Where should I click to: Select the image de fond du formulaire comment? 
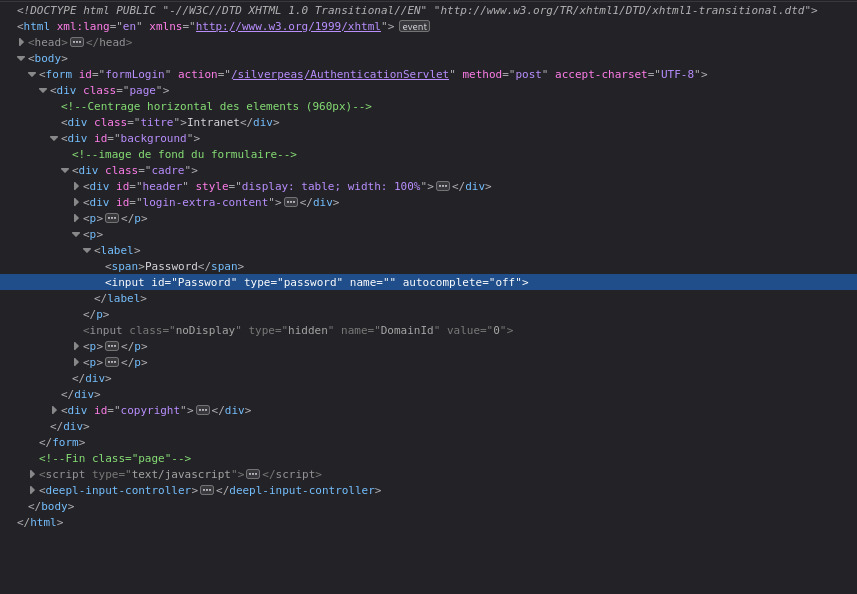pyautogui.click(x=184, y=155)
